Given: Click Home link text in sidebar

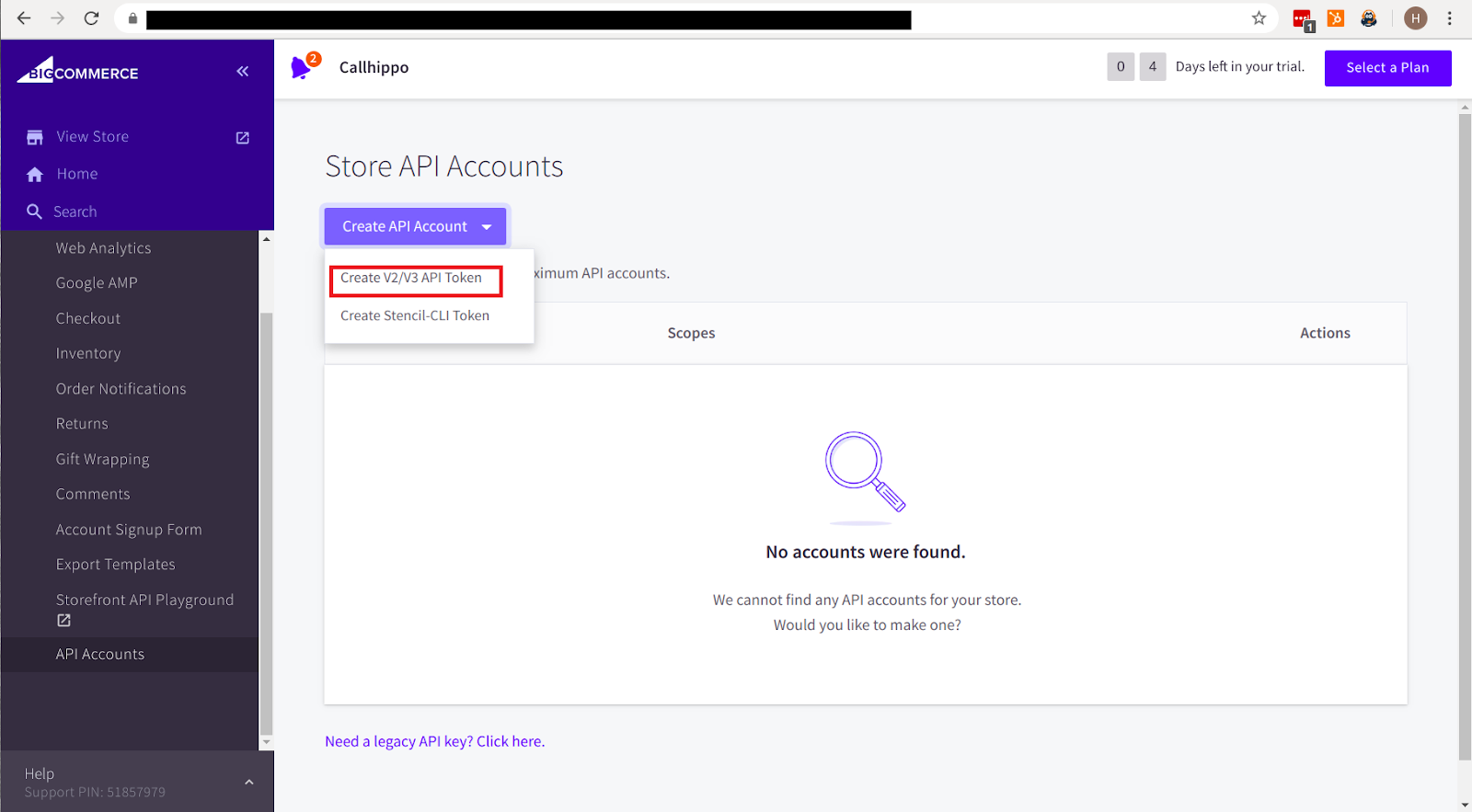Looking at the screenshot, I should pyautogui.click(x=77, y=174).
